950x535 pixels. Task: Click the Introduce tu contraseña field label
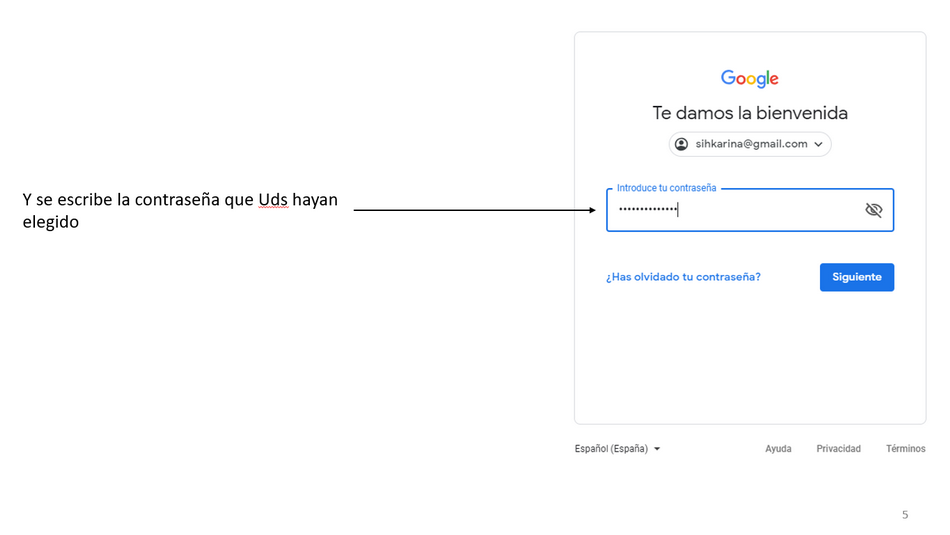(666, 188)
